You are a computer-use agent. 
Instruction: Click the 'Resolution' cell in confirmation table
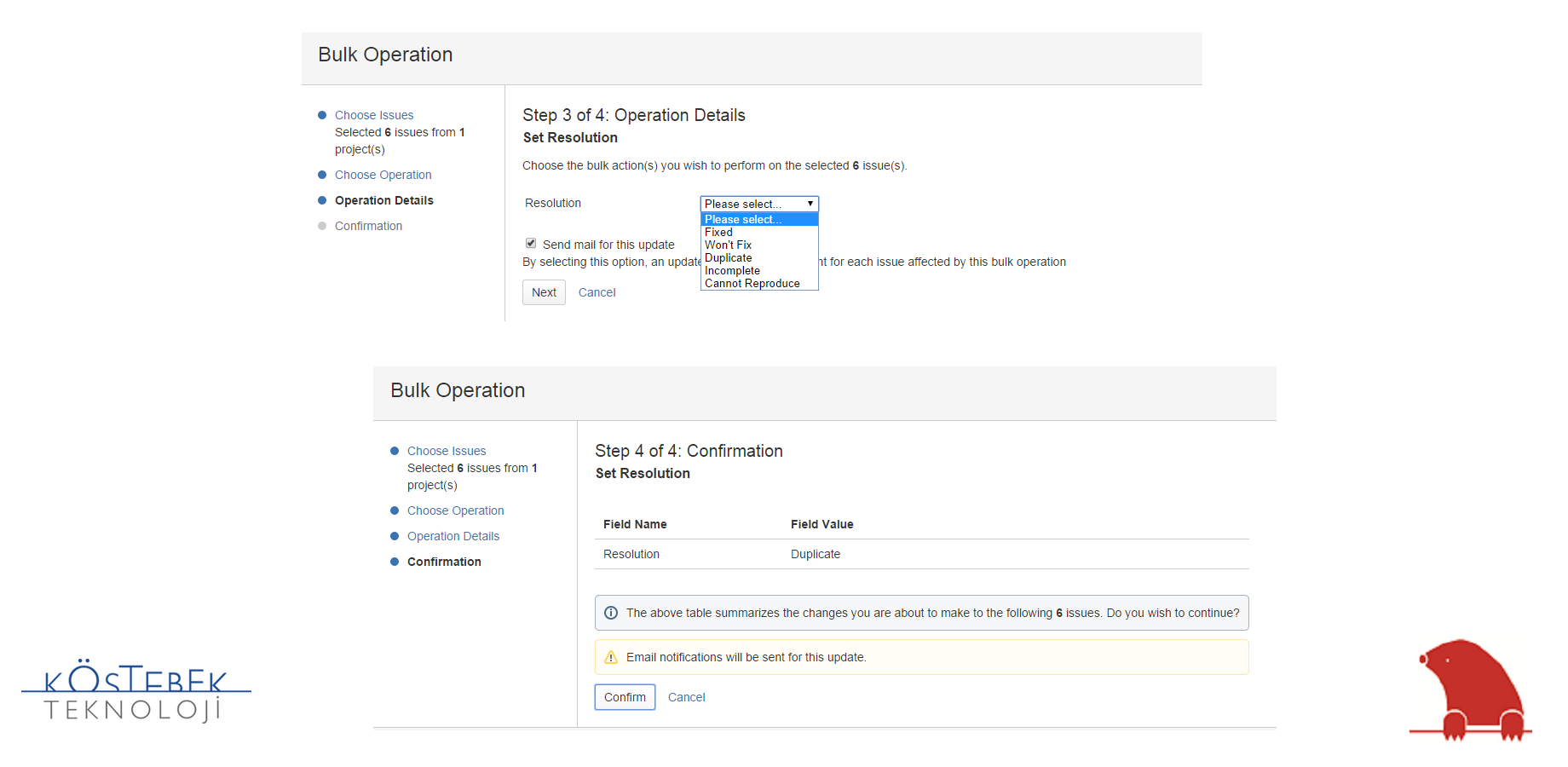click(x=631, y=554)
